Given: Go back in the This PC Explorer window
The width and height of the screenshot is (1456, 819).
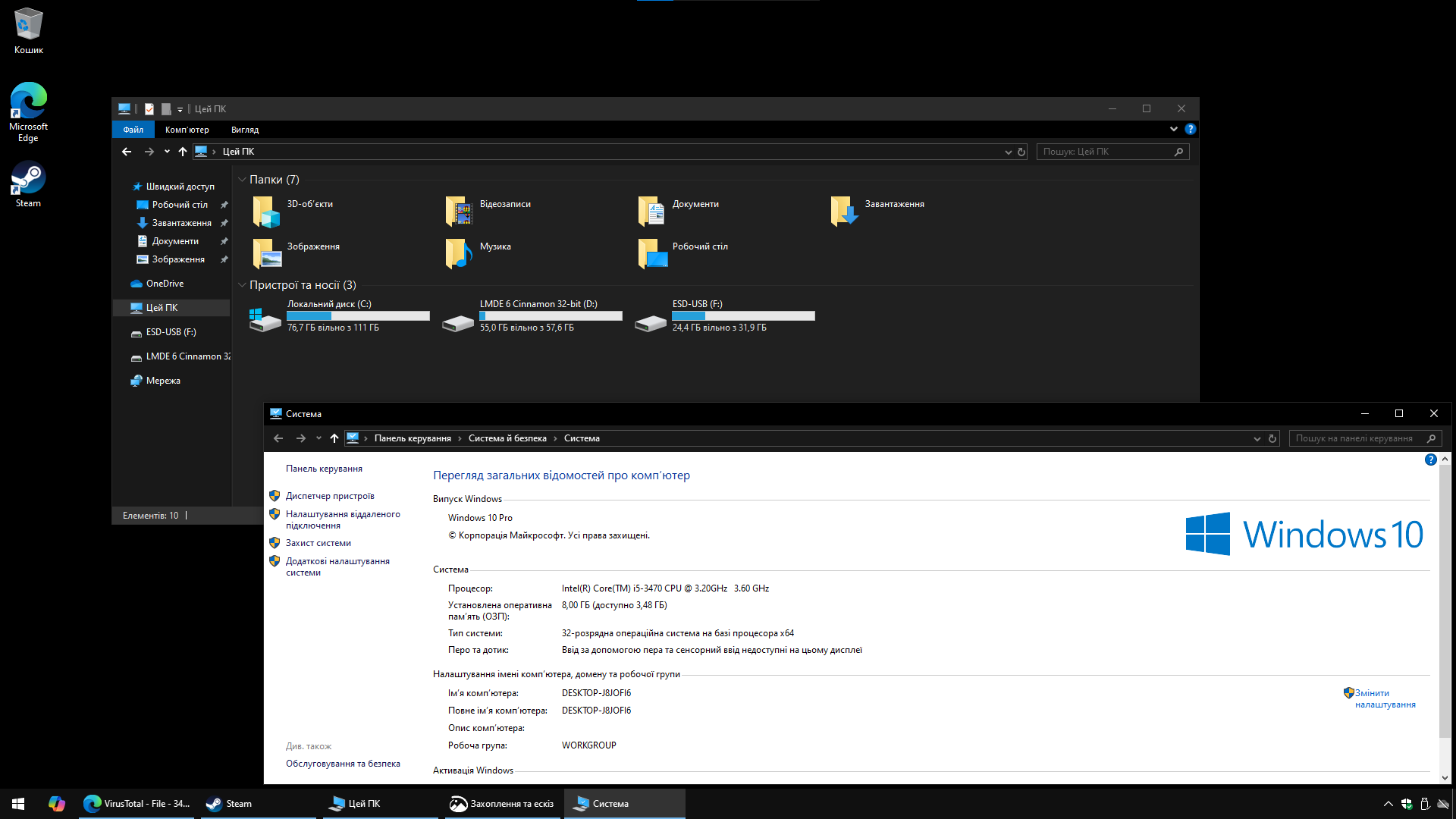Looking at the screenshot, I should pos(127,152).
